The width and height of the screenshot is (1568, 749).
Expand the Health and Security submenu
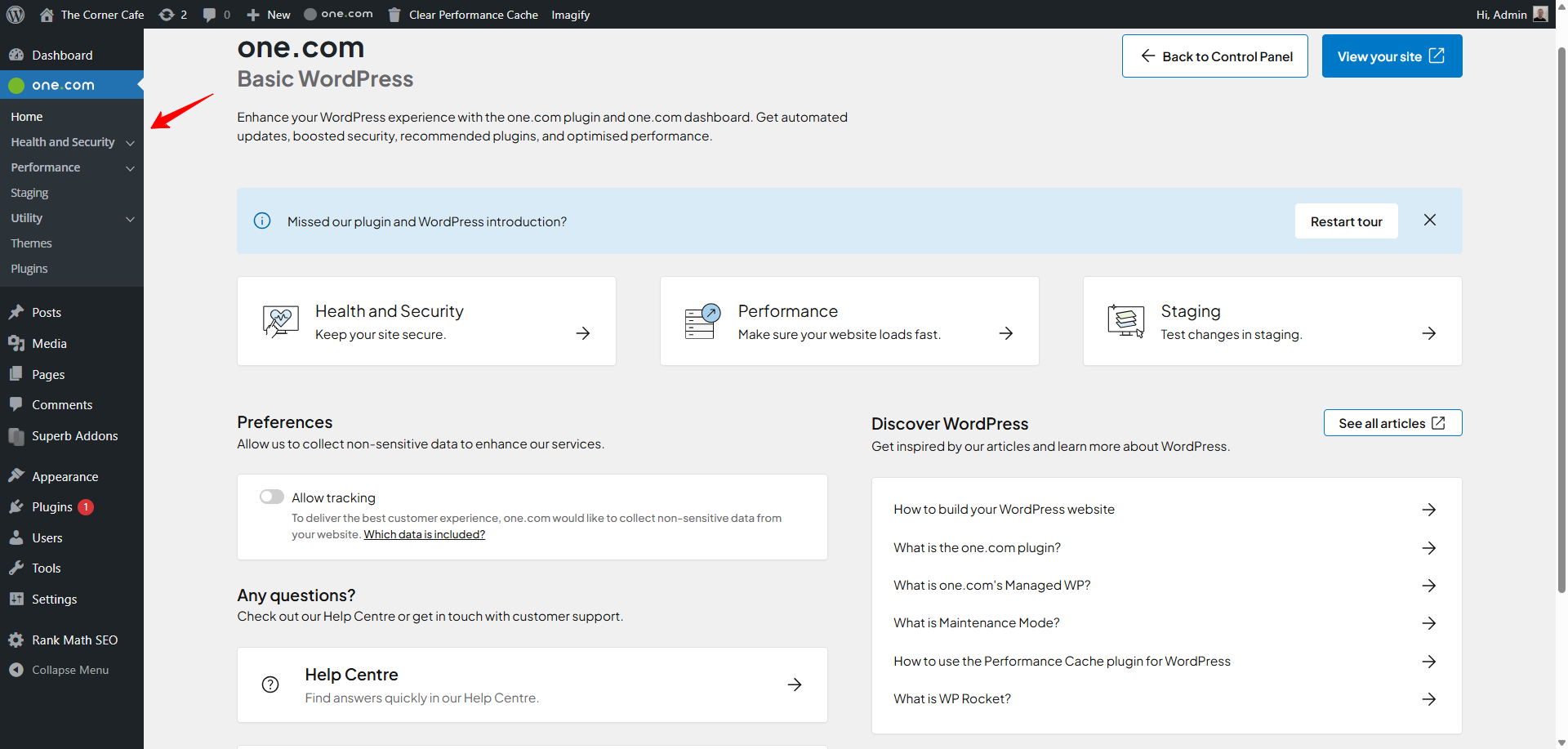pyautogui.click(x=130, y=143)
